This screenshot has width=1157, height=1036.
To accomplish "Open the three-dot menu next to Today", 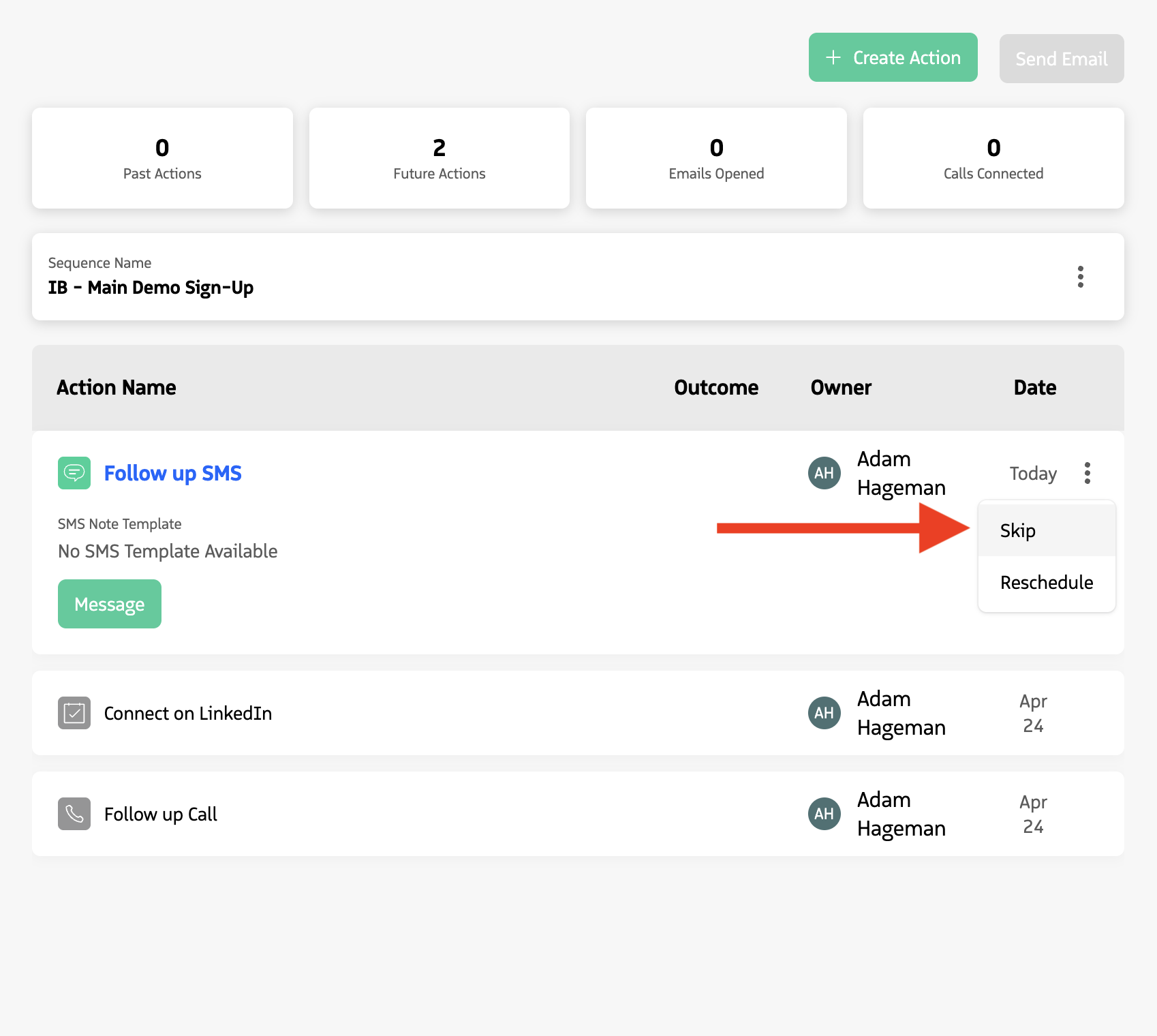I will [x=1087, y=472].
